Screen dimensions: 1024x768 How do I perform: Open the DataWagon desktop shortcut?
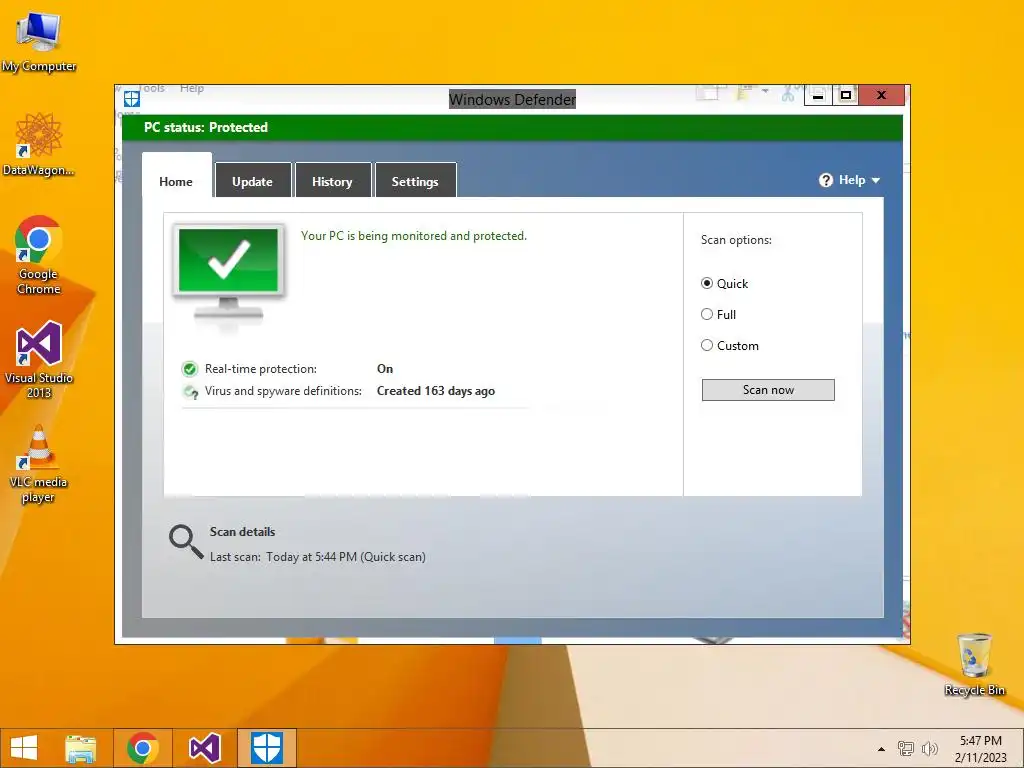[39, 144]
